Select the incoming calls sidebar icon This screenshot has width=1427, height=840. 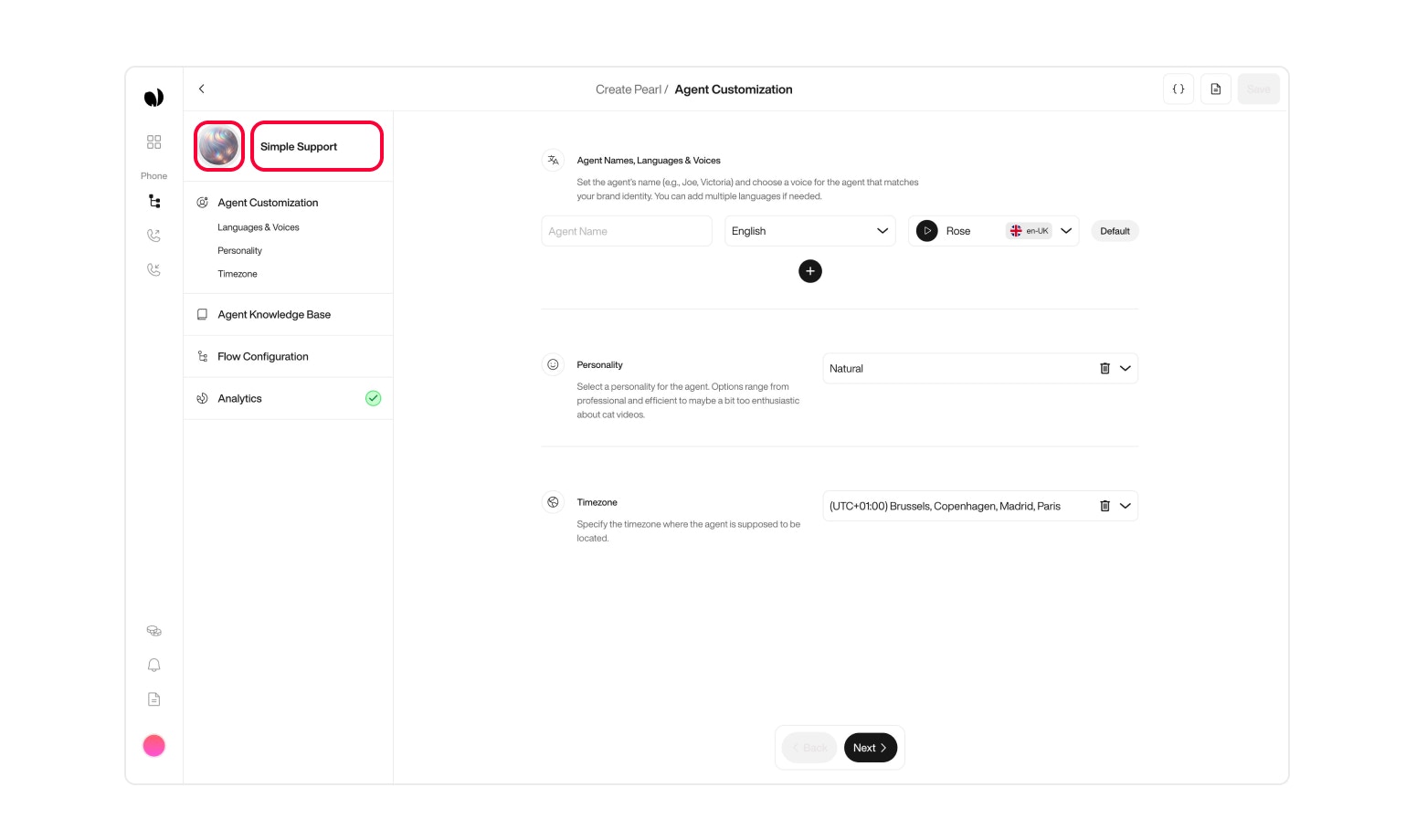(x=153, y=269)
